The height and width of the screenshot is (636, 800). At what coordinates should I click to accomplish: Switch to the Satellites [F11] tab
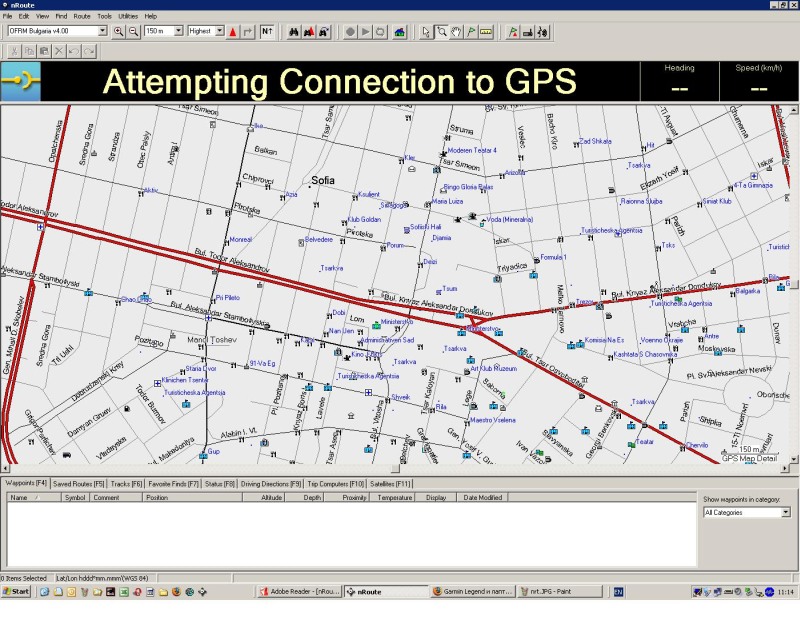[390, 484]
